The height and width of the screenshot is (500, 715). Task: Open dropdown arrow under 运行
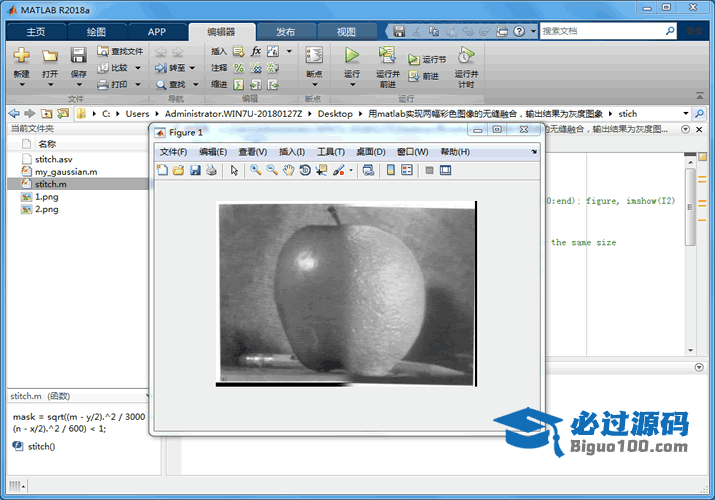click(x=352, y=85)
